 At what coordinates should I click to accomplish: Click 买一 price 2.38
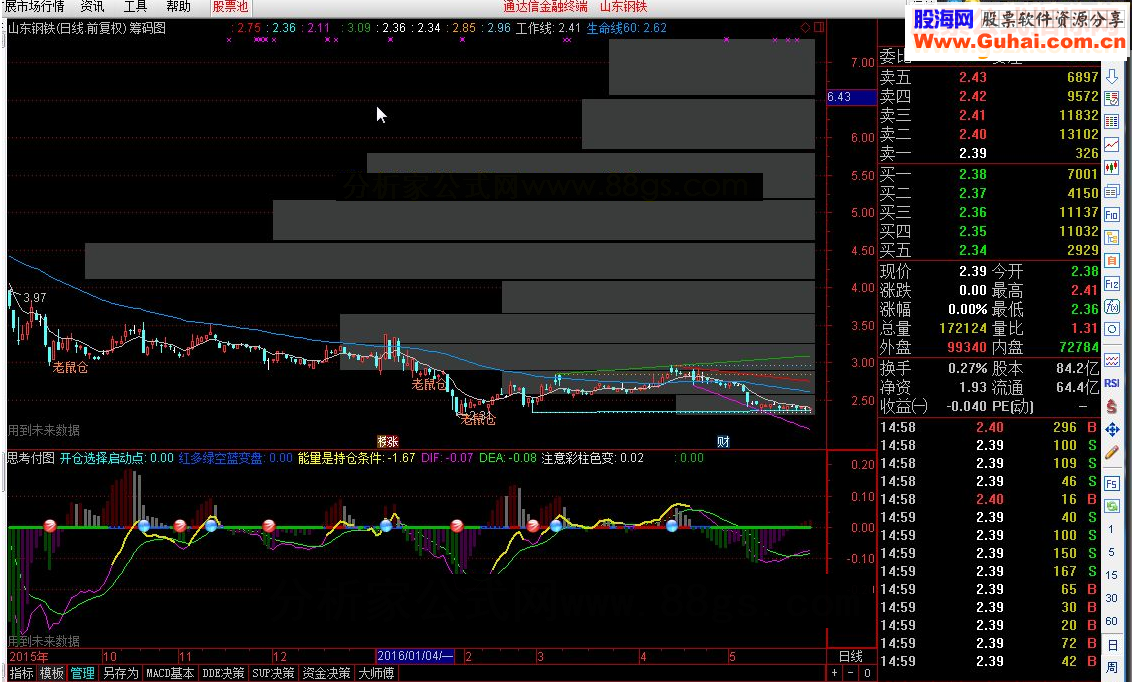tap(972, 174)
